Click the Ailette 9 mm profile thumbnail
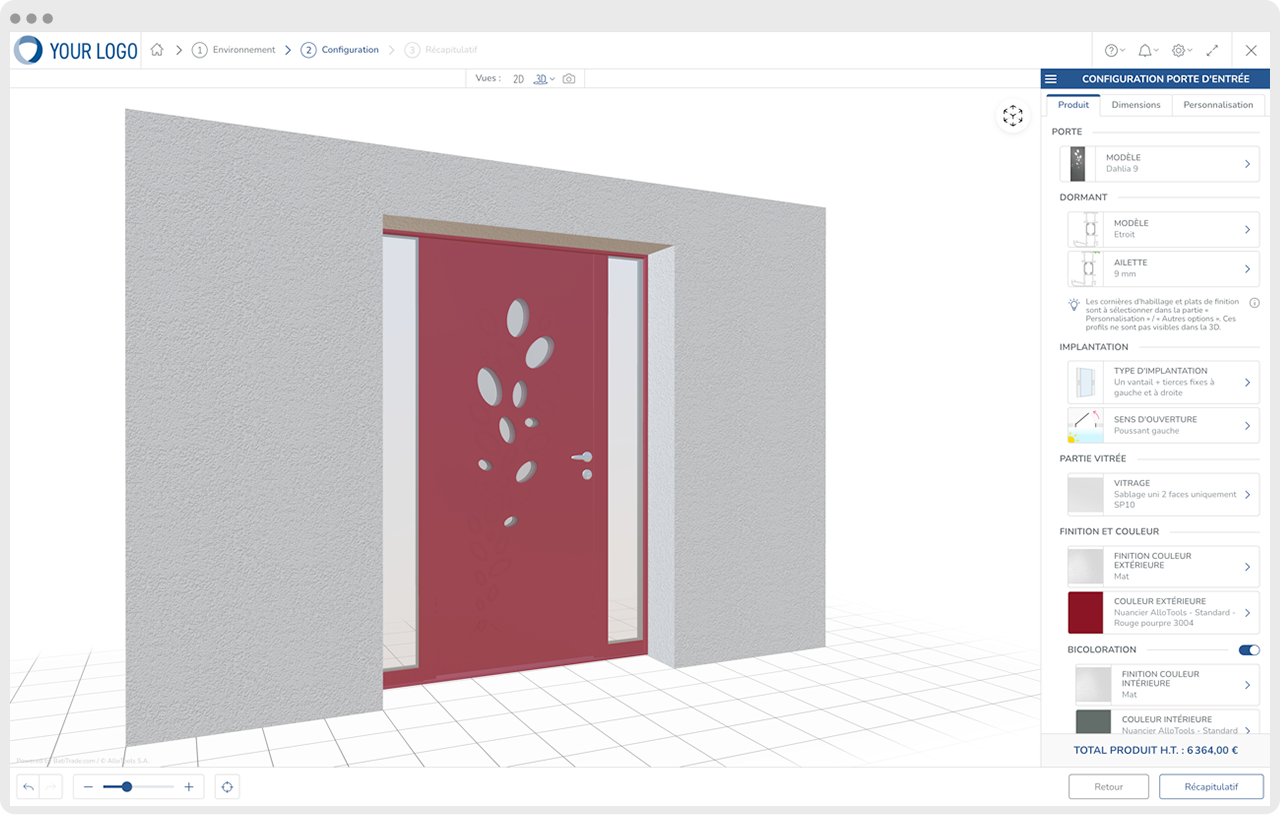This screenshot has height=815, width=1280. tap(1085, 268)
